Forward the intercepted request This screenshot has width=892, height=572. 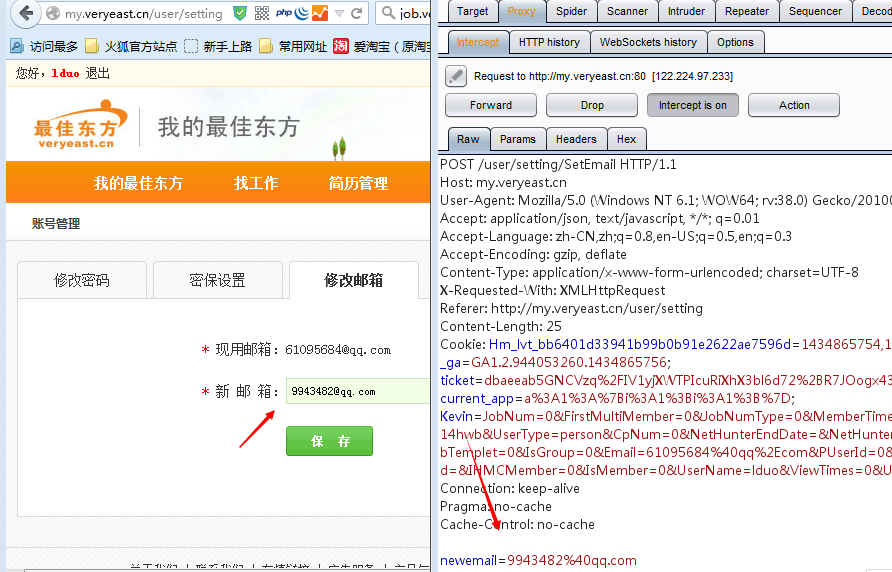[491, 105]
